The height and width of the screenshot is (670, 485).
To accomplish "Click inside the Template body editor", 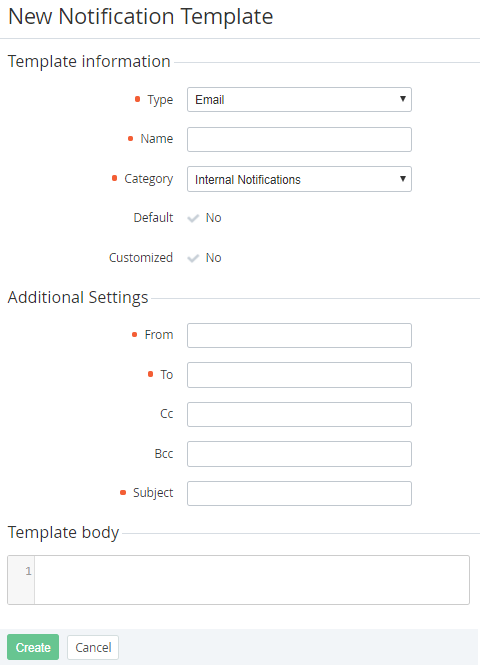I will coord(252,580).
